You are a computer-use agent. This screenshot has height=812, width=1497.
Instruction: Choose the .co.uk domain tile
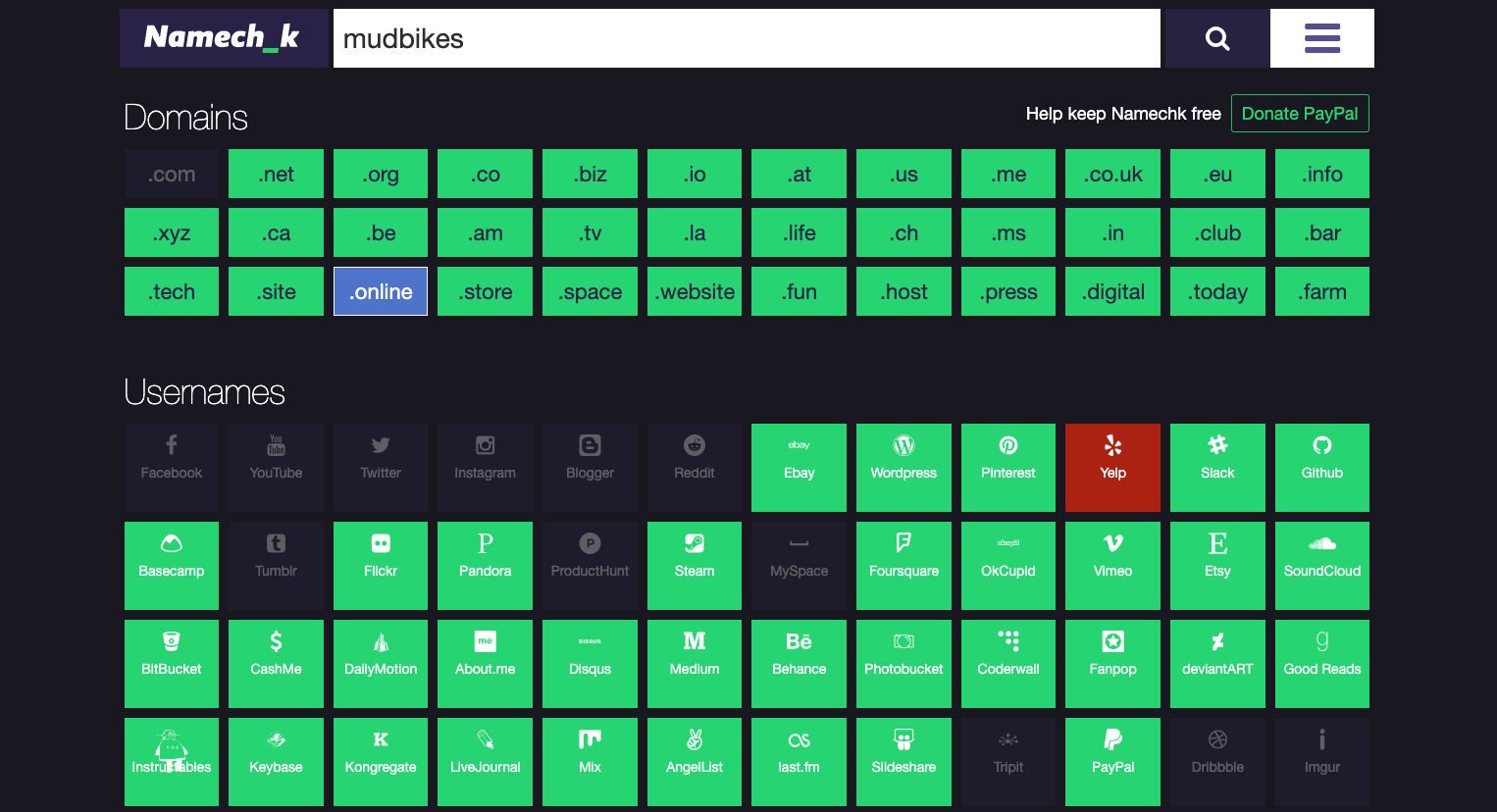[x=1112, y=174]
